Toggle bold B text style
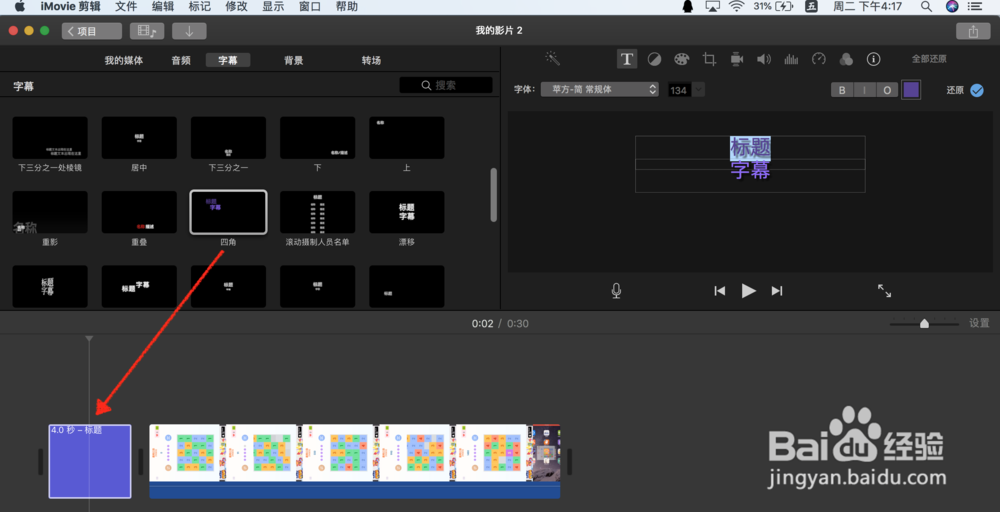 click(x=842, y=90)
